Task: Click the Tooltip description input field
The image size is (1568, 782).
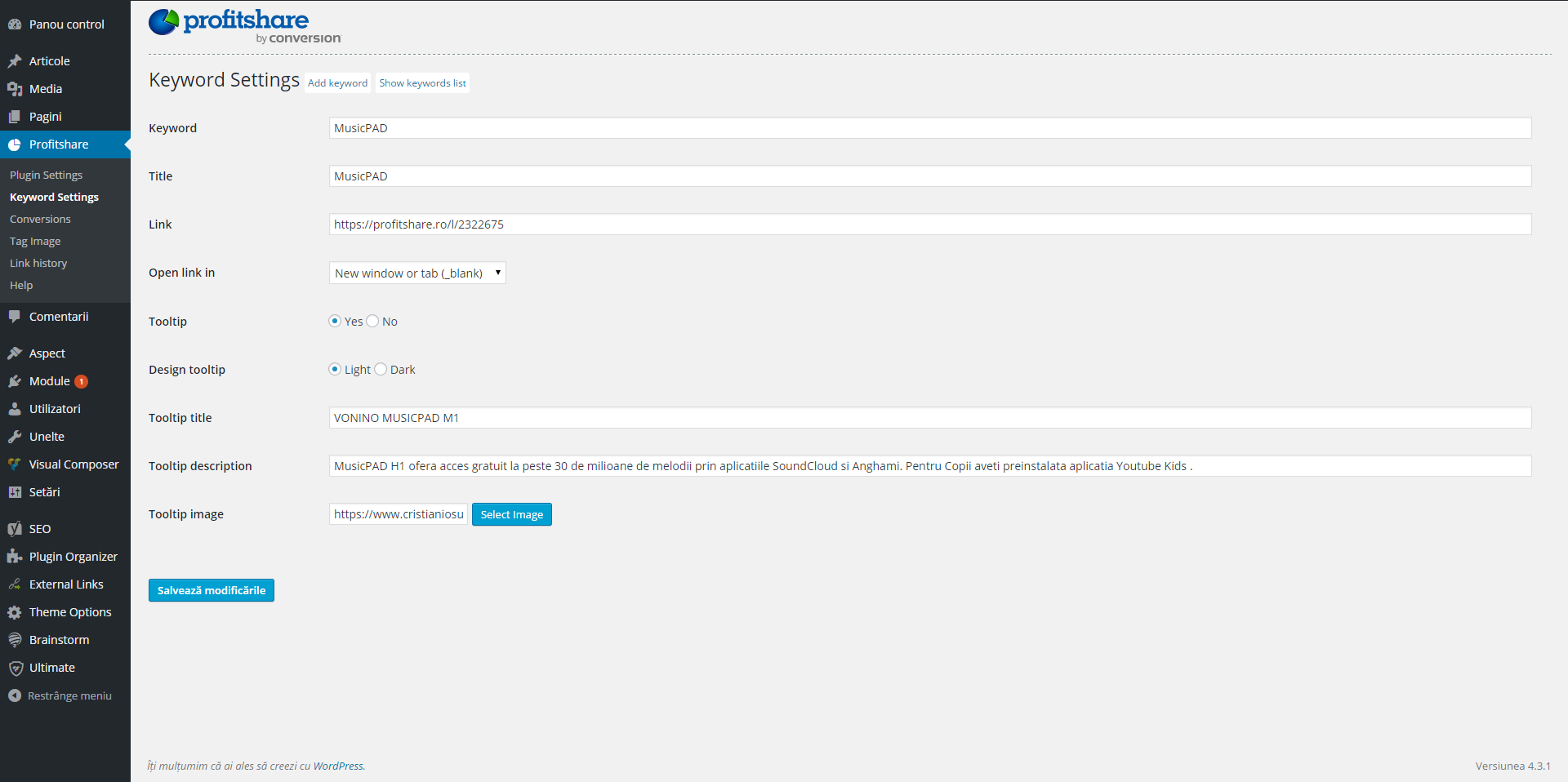Action: [x=930, y=466]
